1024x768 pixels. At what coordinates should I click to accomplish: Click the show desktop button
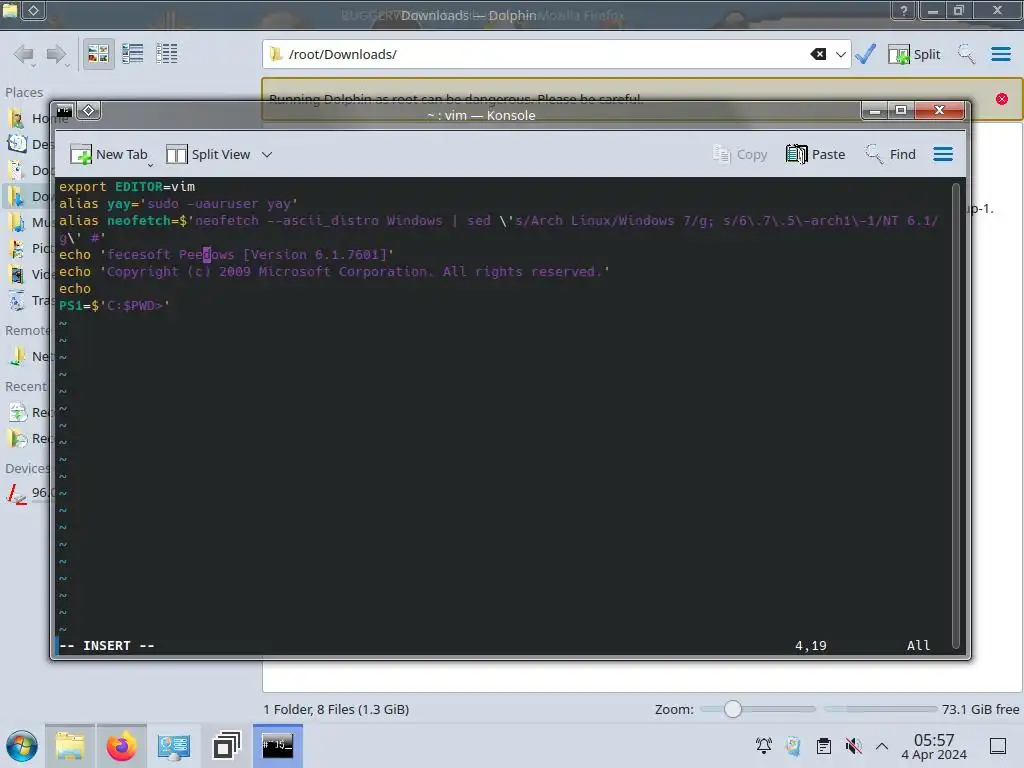tap(997, 746)
